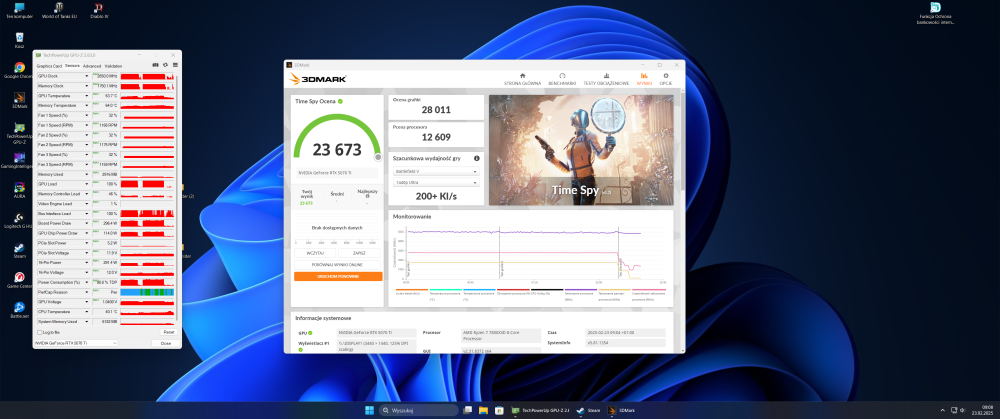
Task: Select the WYNIKI results section
Action: point(644,79)
